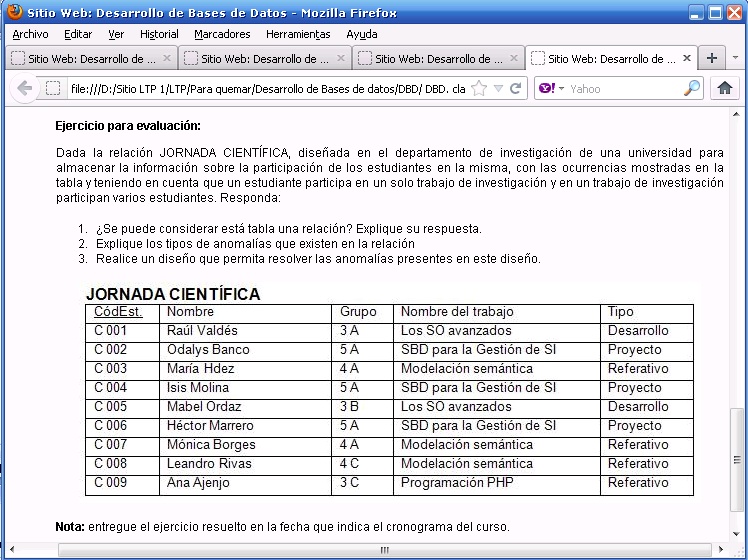Click the horizontal scrollbar thumb at bottom
The width and height of the screenshot is (748, 560).
[x=383, y=549]
